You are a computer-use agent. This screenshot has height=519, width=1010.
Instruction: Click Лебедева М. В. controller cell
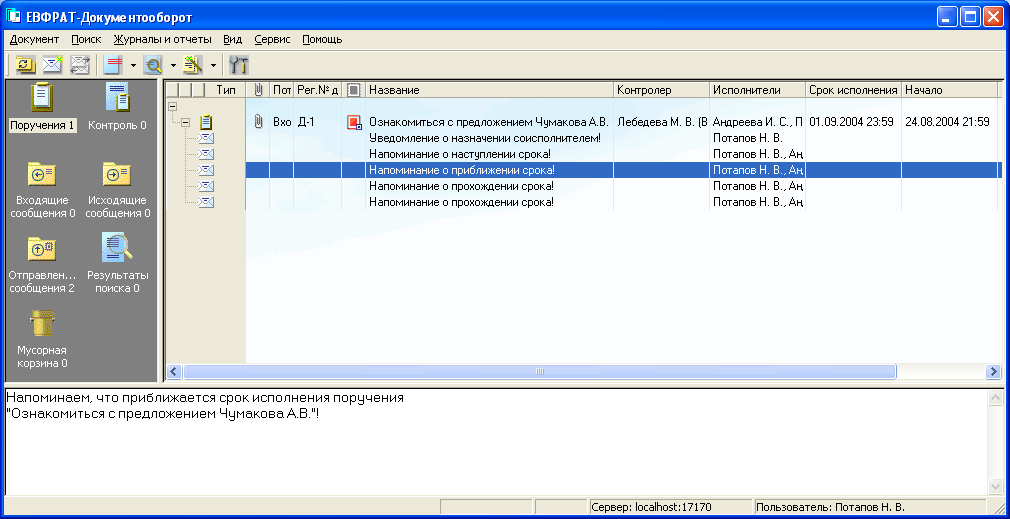pos(662,122)
